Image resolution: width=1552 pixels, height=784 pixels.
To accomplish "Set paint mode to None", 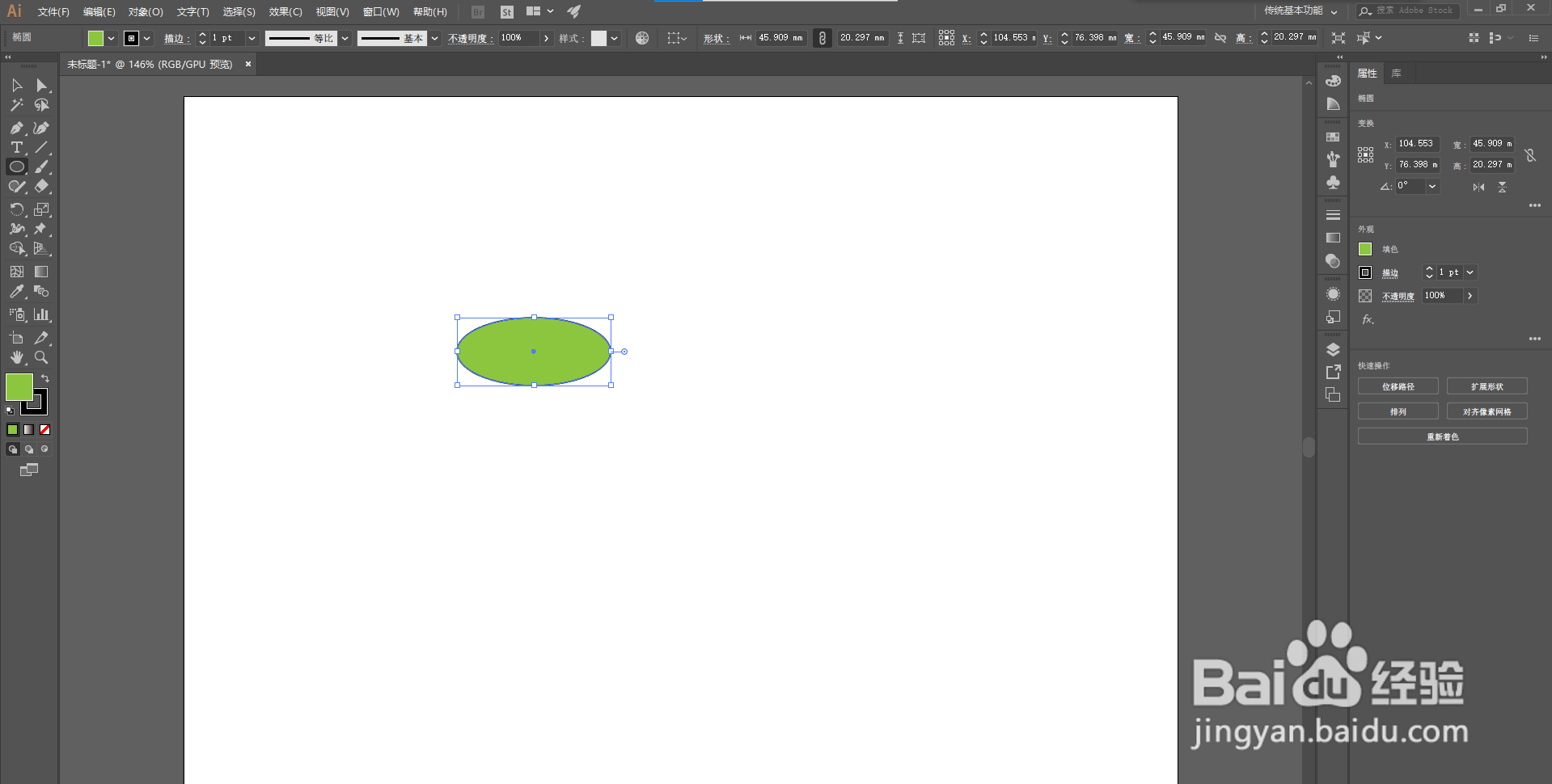I will pyautogui.click(x=45, y=430).
